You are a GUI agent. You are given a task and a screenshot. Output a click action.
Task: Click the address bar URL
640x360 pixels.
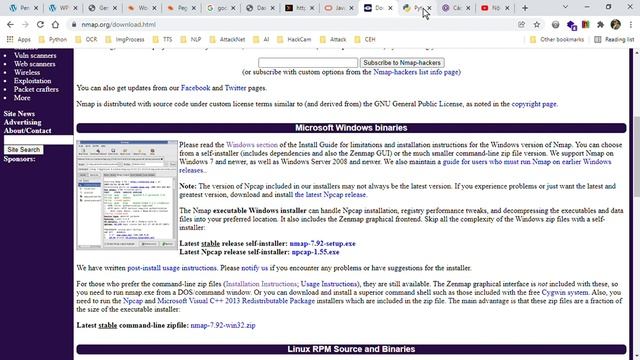coord(118,24)
